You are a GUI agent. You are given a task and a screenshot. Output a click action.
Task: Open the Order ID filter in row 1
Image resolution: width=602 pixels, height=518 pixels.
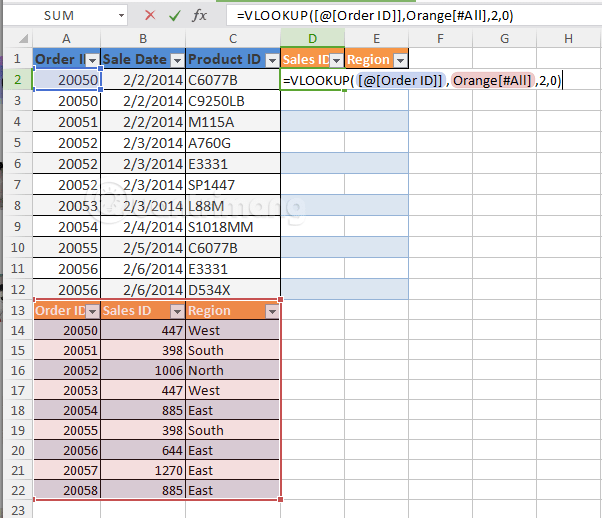[92, 60]
